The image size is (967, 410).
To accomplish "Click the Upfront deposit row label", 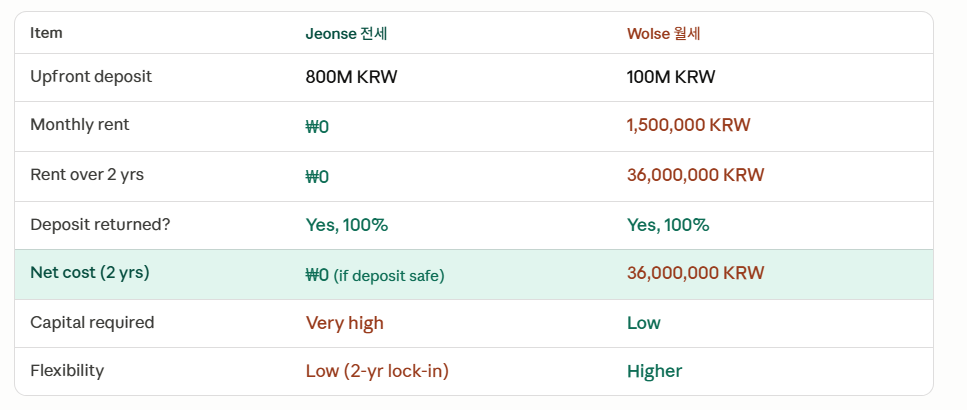I will [x=91, y=76].
